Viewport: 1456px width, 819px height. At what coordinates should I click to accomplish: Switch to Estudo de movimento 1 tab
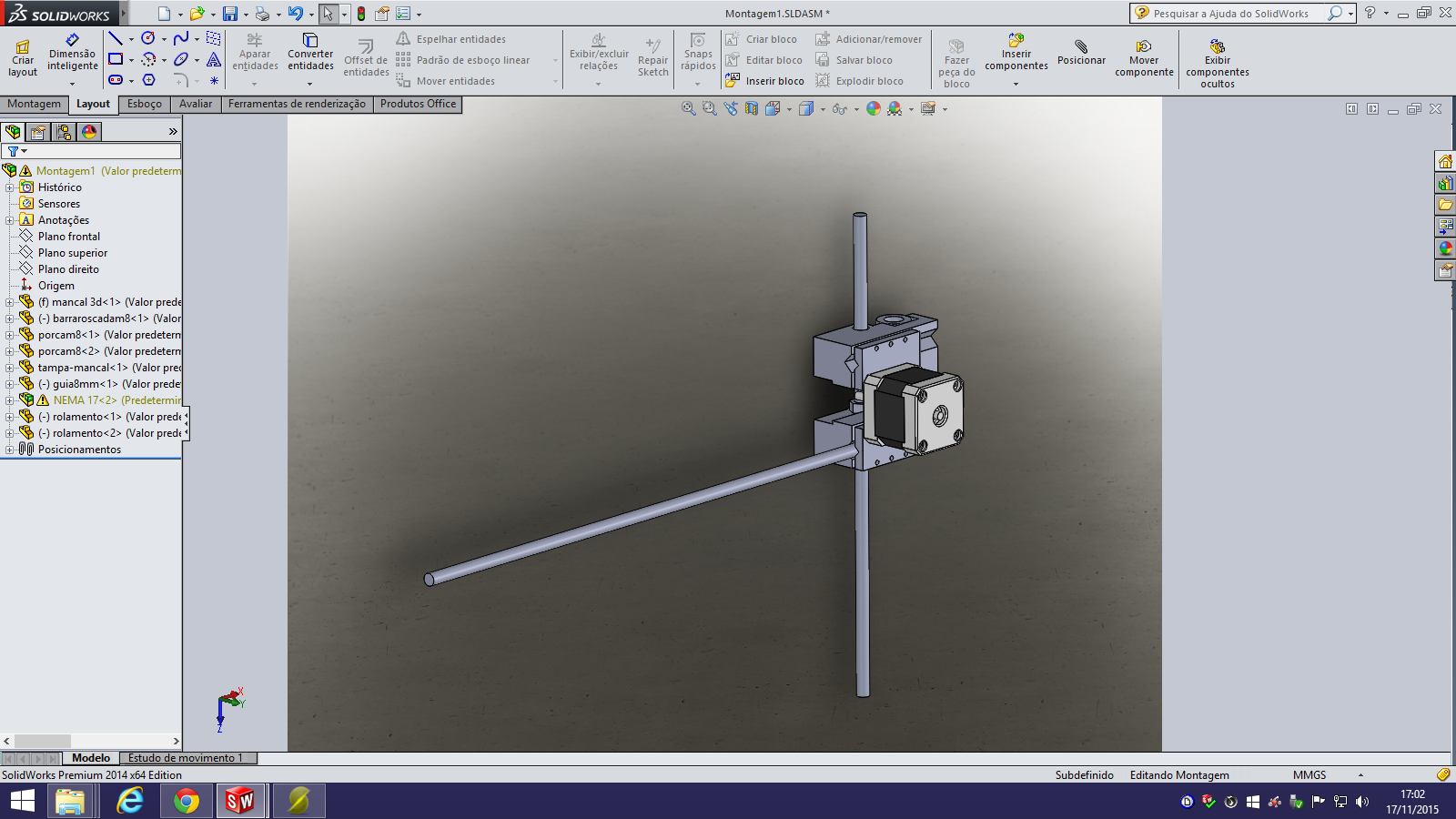click(x=186, y=758)
